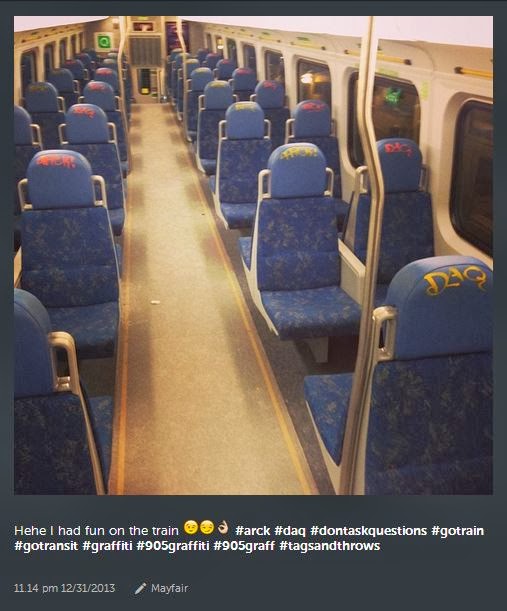Browse the #tagsandthrows hashtag
Image resolution: width=507 pixels, height=611 pixels.
(329, 546)
